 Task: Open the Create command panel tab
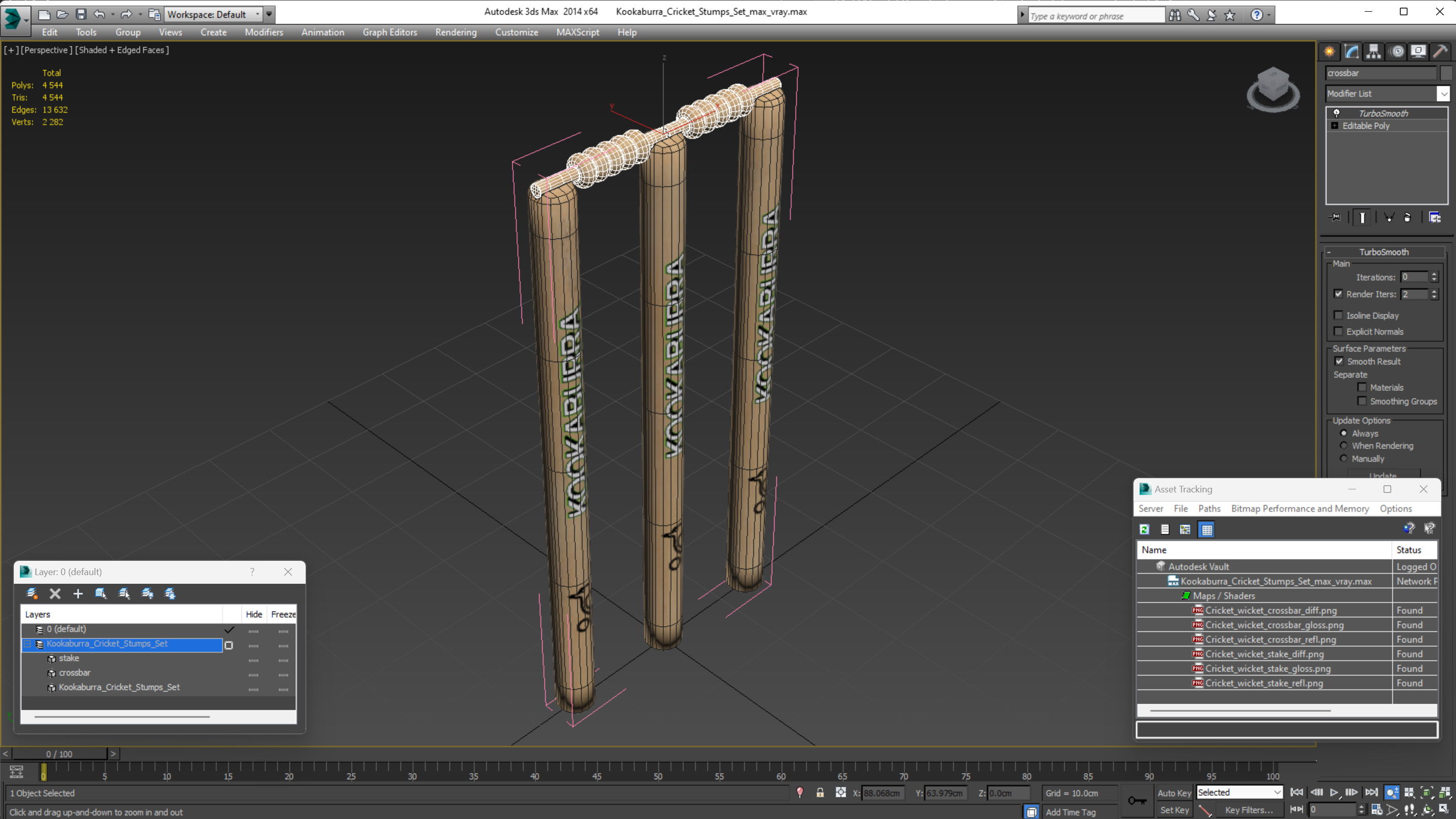[x=1329, y=52]
